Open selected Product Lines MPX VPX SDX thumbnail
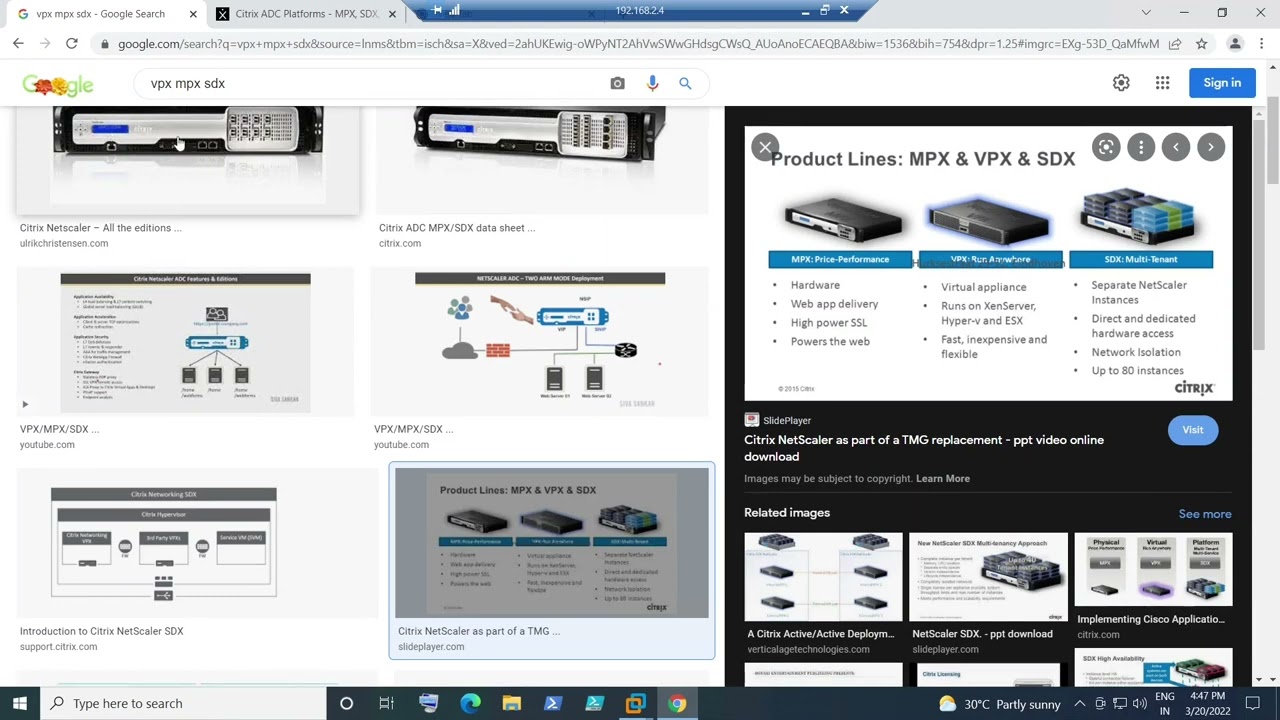 (552, 543)
